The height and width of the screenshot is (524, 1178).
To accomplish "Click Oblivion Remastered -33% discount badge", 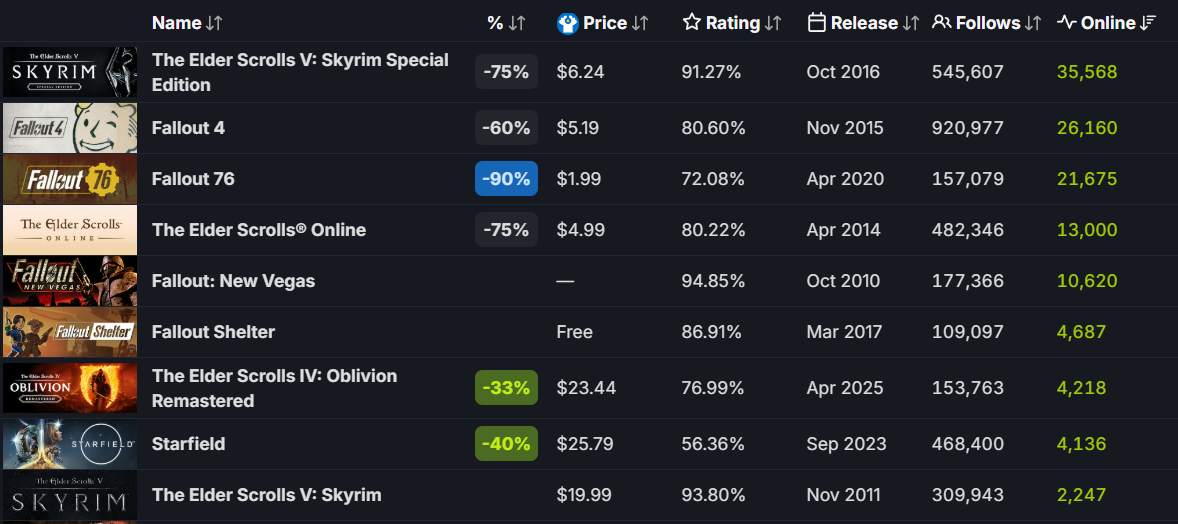I will [506, 387].
